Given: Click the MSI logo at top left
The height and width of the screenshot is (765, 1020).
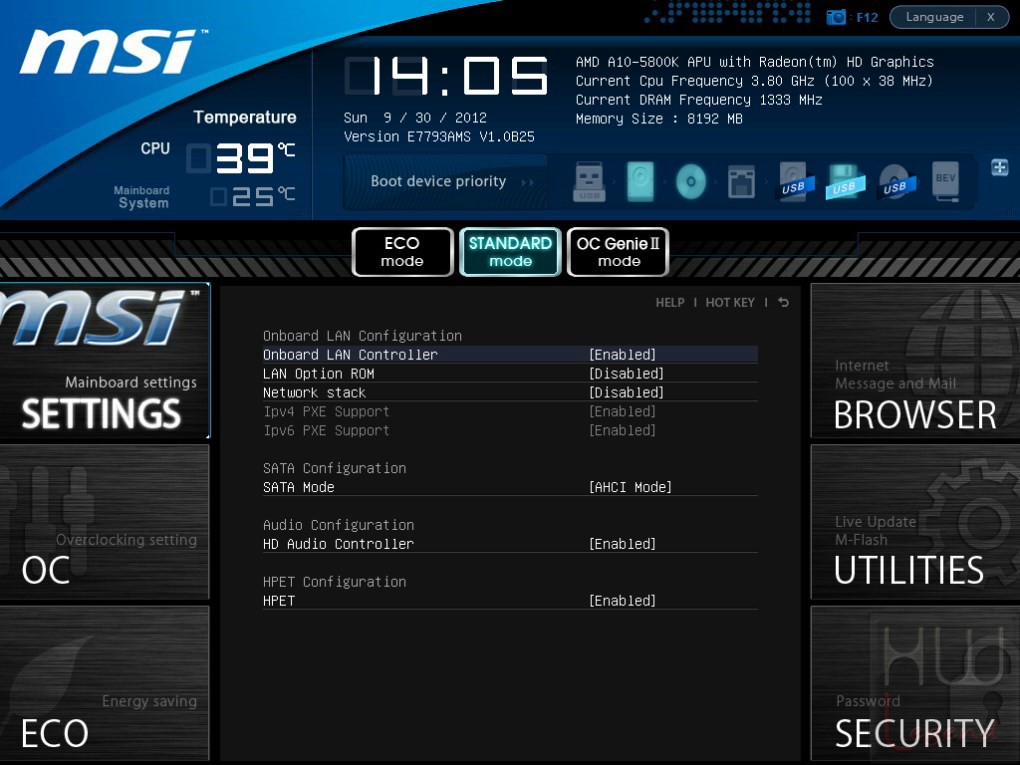Looking at the screenshot, I should pyautogui.click(x=112, y=51).
